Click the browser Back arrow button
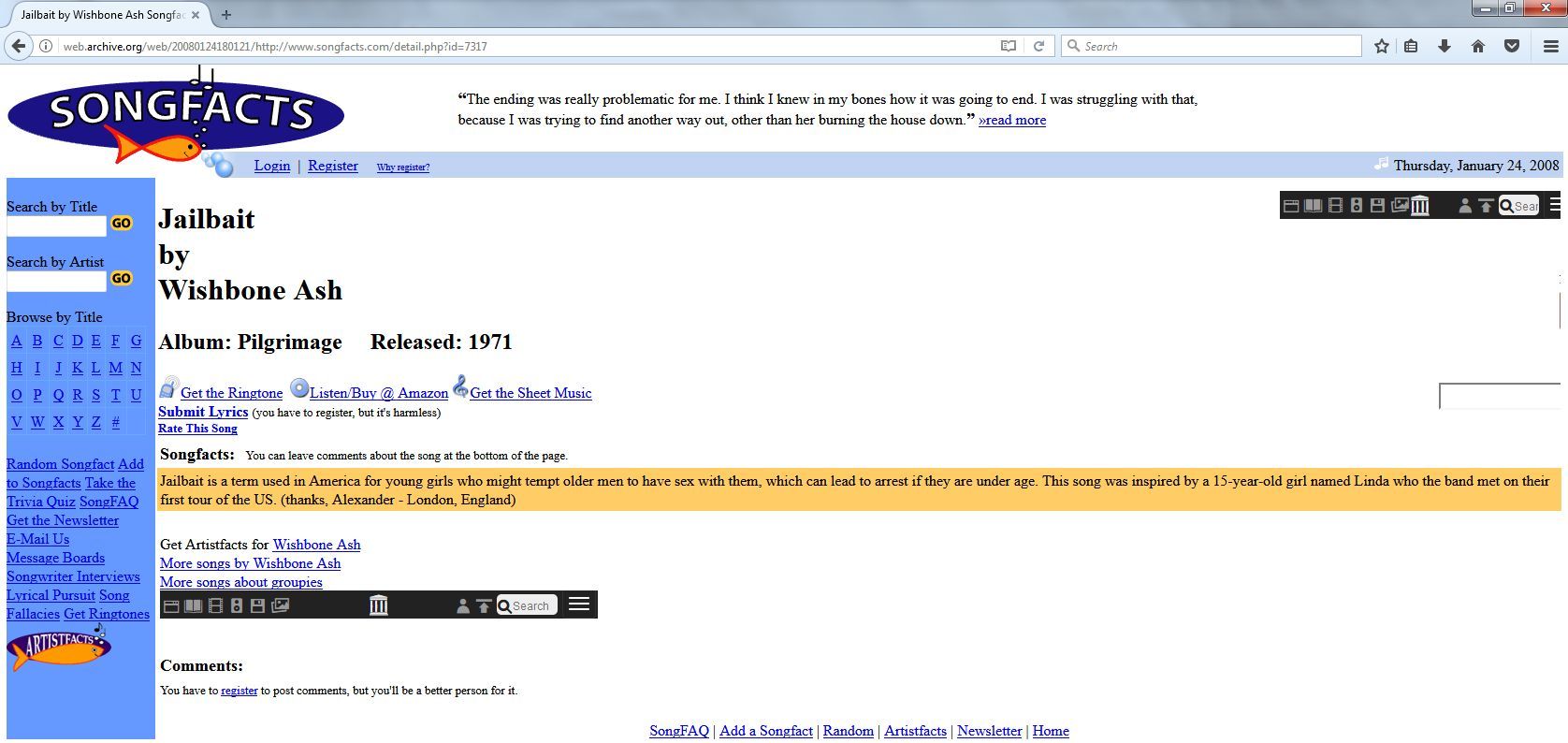This screenshot has height=743, width=1568. [x=18, y=46]
